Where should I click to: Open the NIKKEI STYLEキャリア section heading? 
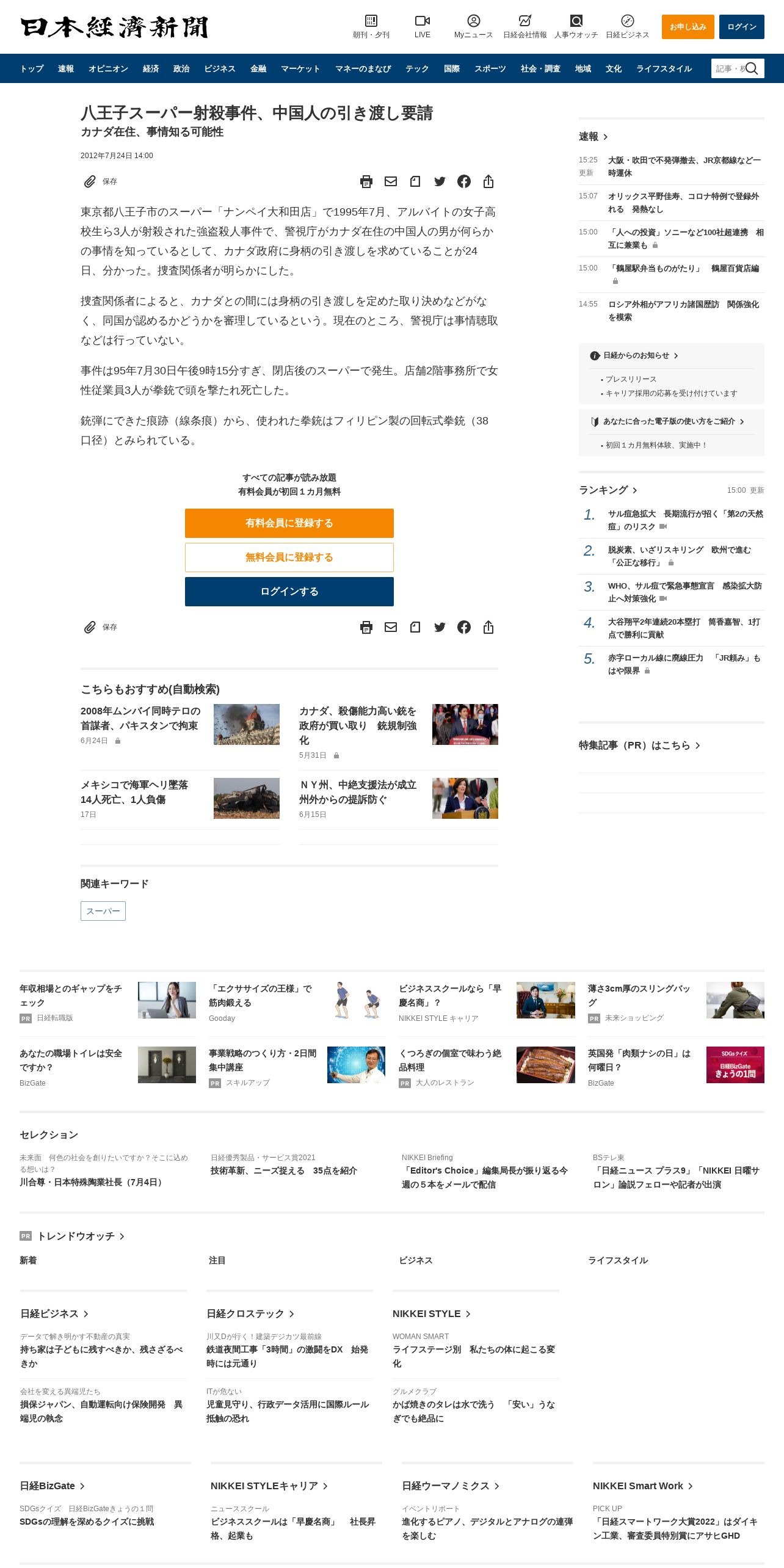point(269,1486)
